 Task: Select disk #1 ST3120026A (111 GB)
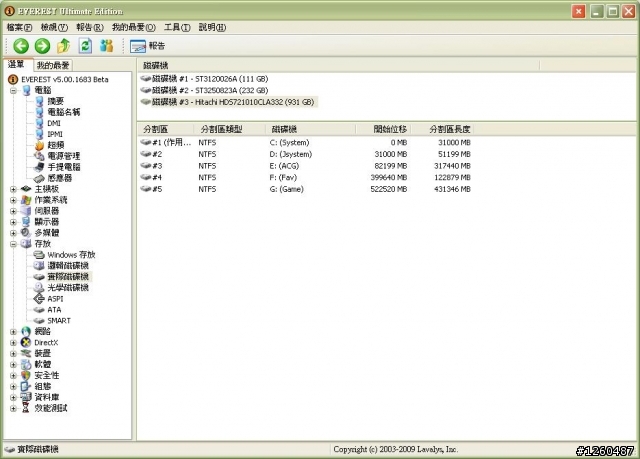pos(204,79)
